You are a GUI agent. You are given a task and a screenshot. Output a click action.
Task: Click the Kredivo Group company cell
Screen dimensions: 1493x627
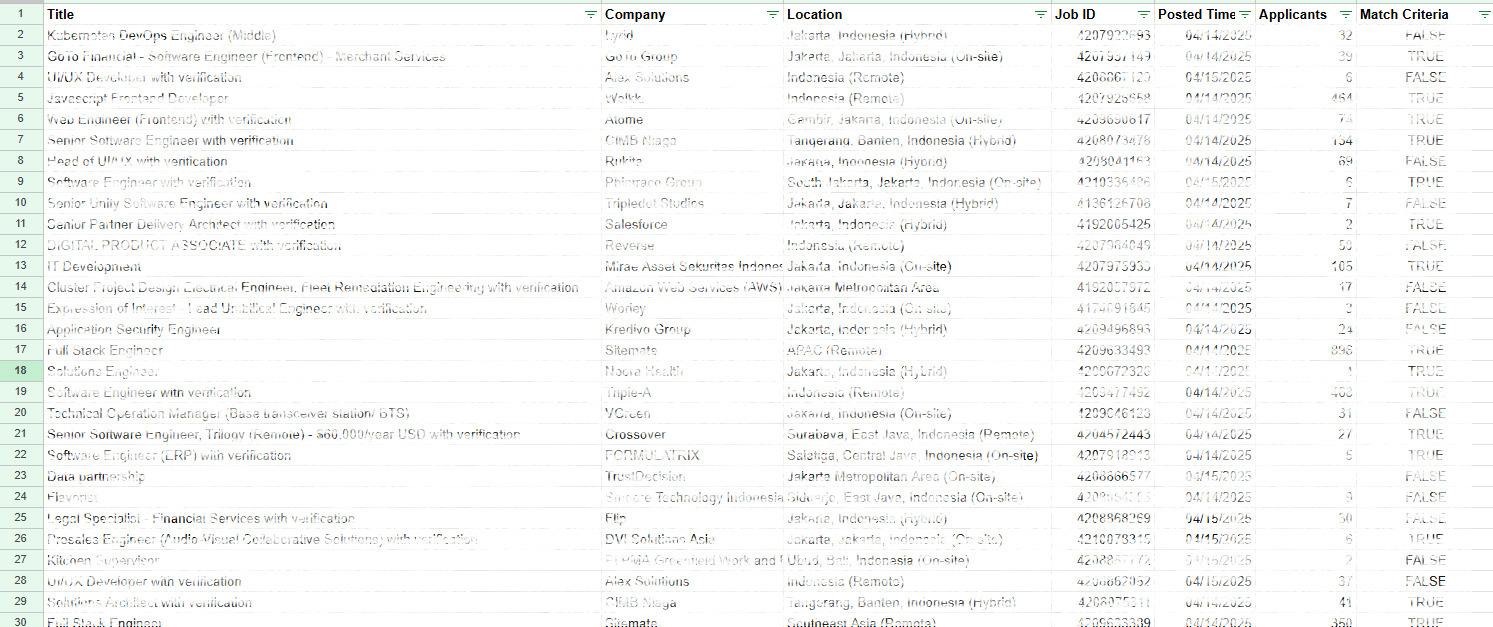[692, 329]
